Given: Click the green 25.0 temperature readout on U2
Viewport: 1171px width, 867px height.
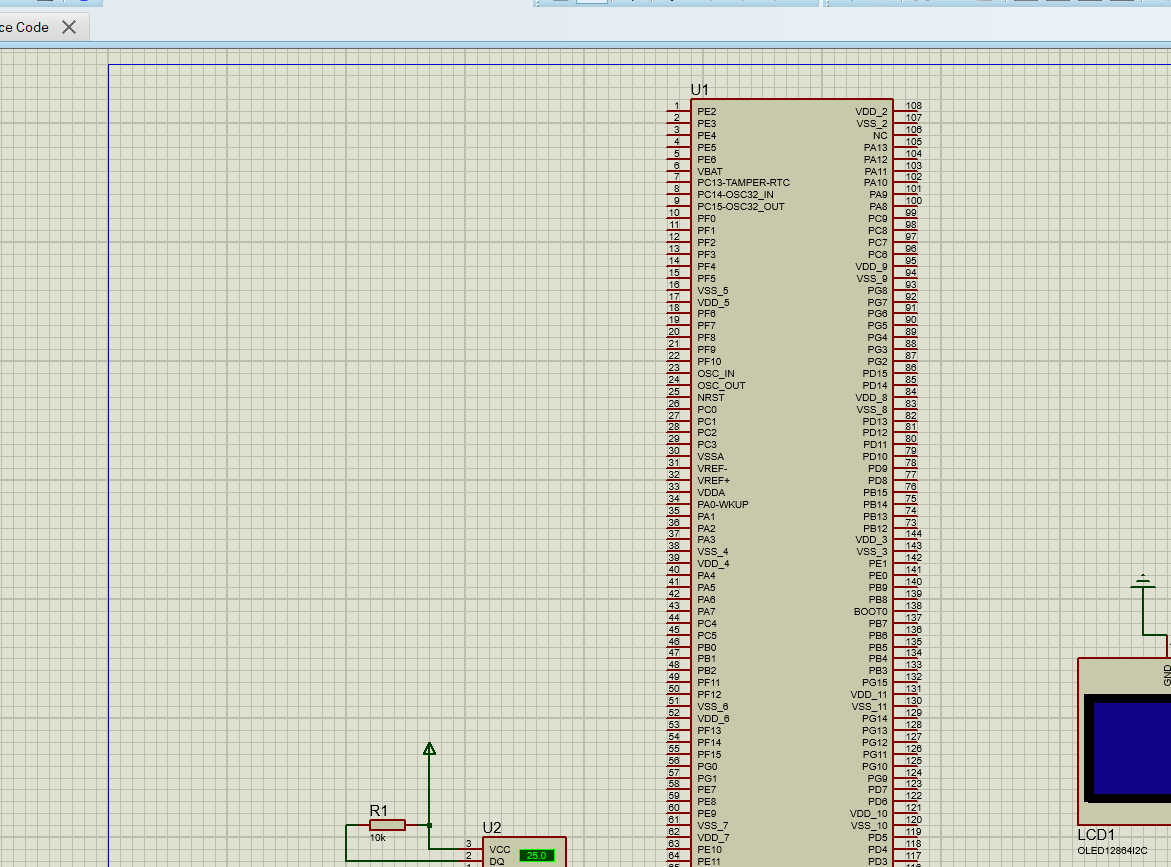Looking at the screenshot, I should [537, 856].
